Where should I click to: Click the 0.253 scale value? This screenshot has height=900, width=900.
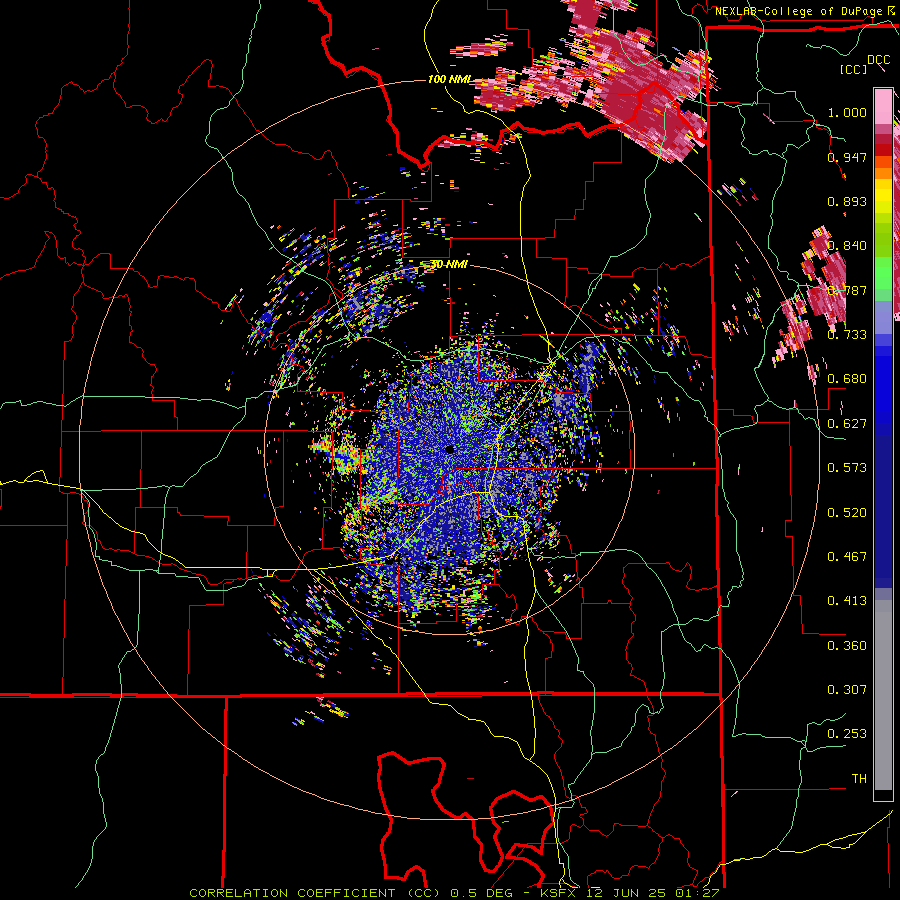(847, 734)
